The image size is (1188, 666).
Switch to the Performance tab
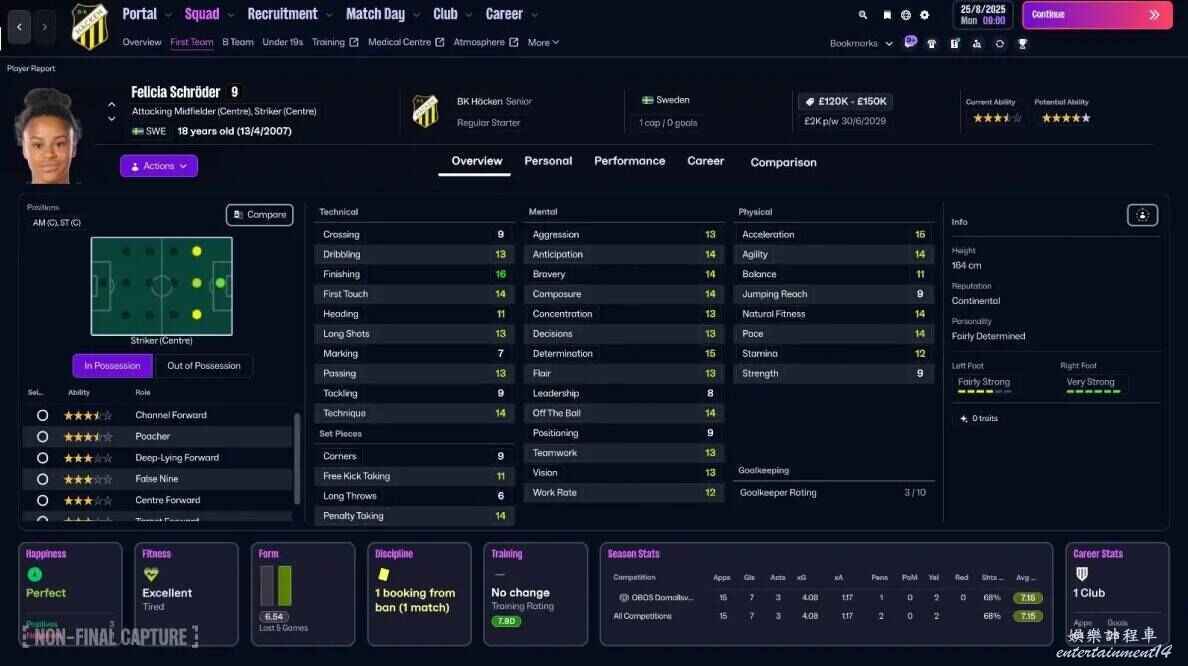click(x=629, y=161)
